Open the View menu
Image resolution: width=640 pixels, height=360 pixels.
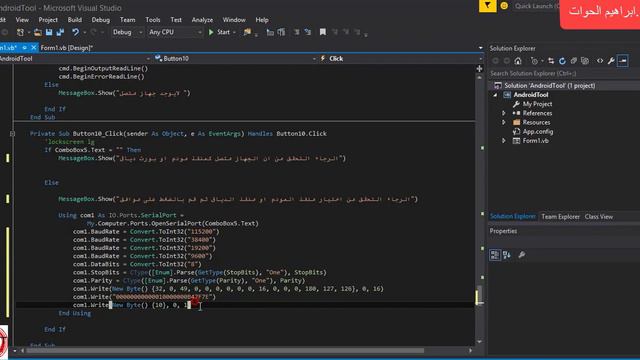pos(22,20)
